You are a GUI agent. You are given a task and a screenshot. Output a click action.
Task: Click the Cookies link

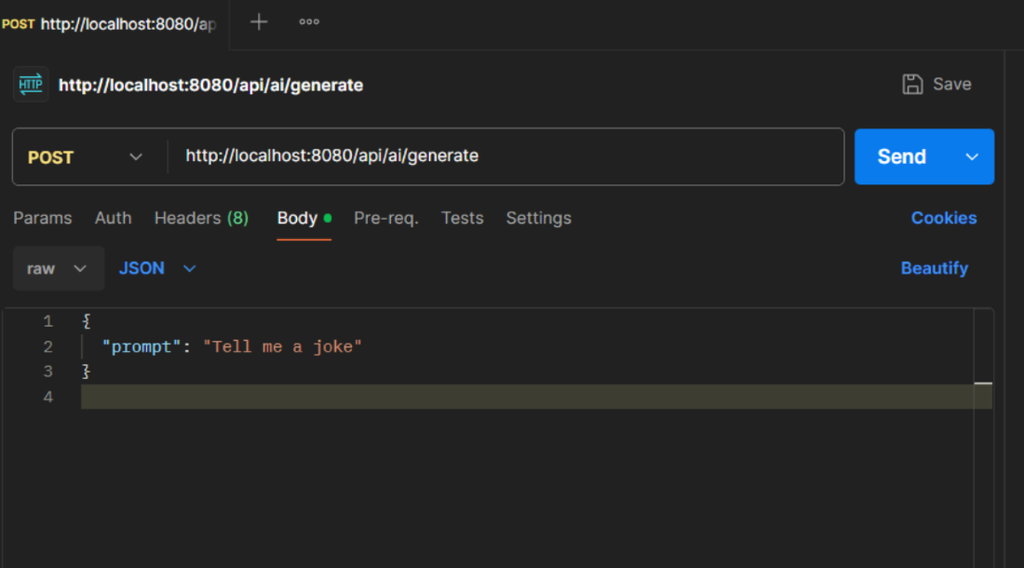[x=943, y=218]
